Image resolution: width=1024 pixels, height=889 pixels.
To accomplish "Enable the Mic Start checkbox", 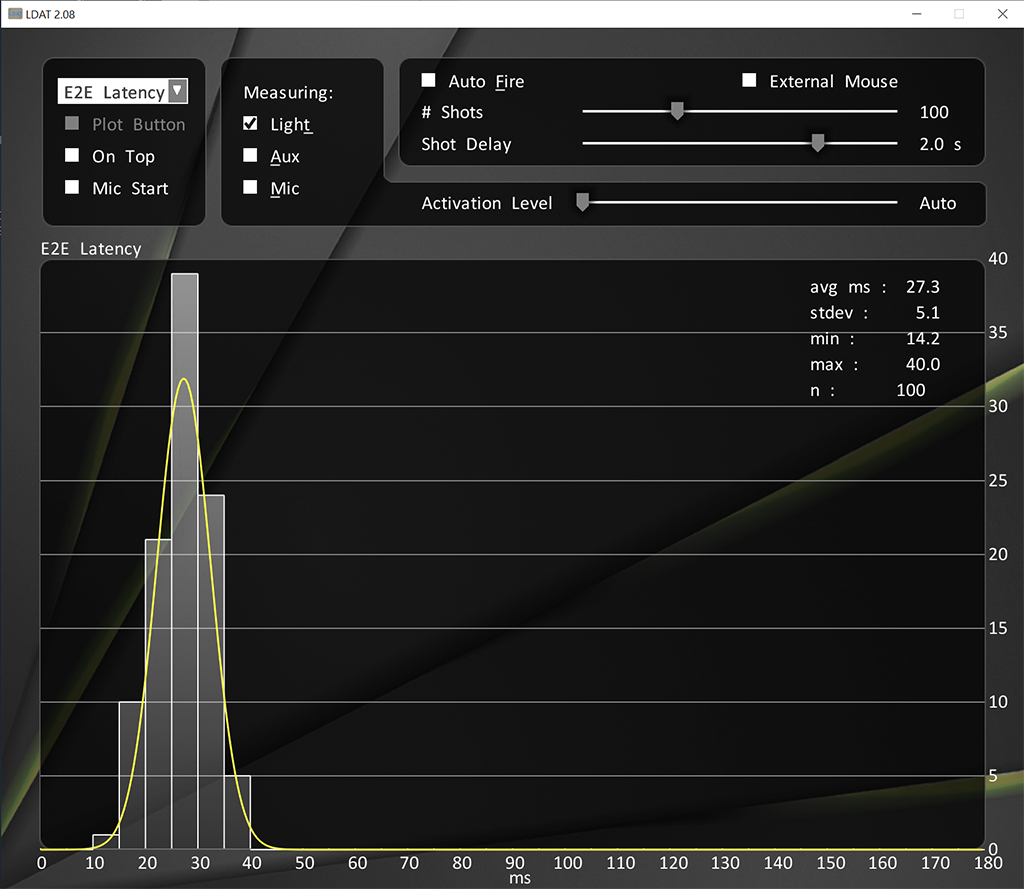I will click(72, 187).
